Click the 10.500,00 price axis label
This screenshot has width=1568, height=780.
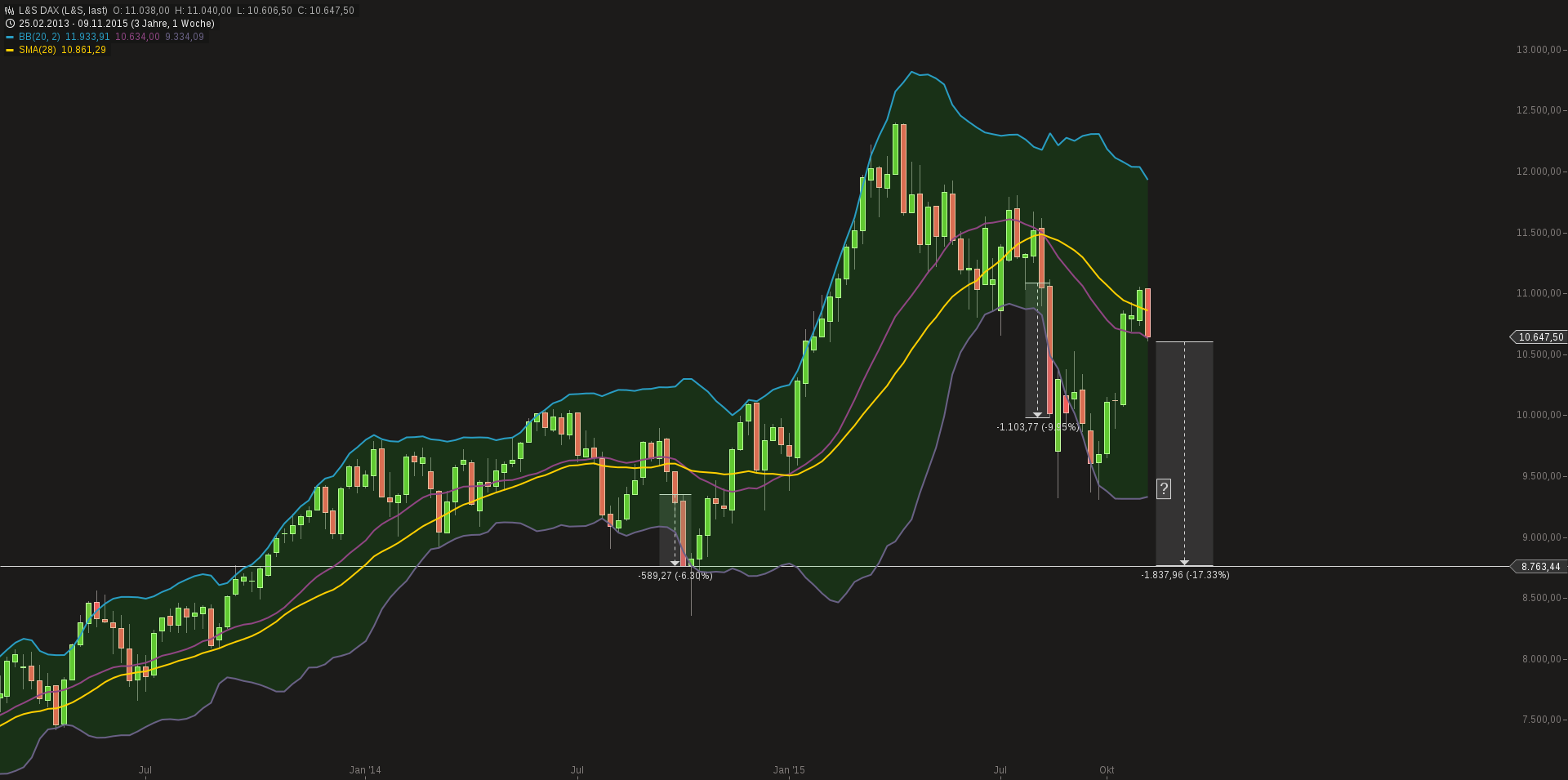[1539, 354]
